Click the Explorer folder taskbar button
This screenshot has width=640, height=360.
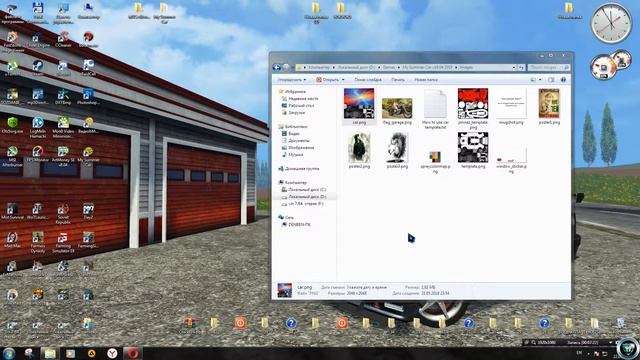coord(50,353)
